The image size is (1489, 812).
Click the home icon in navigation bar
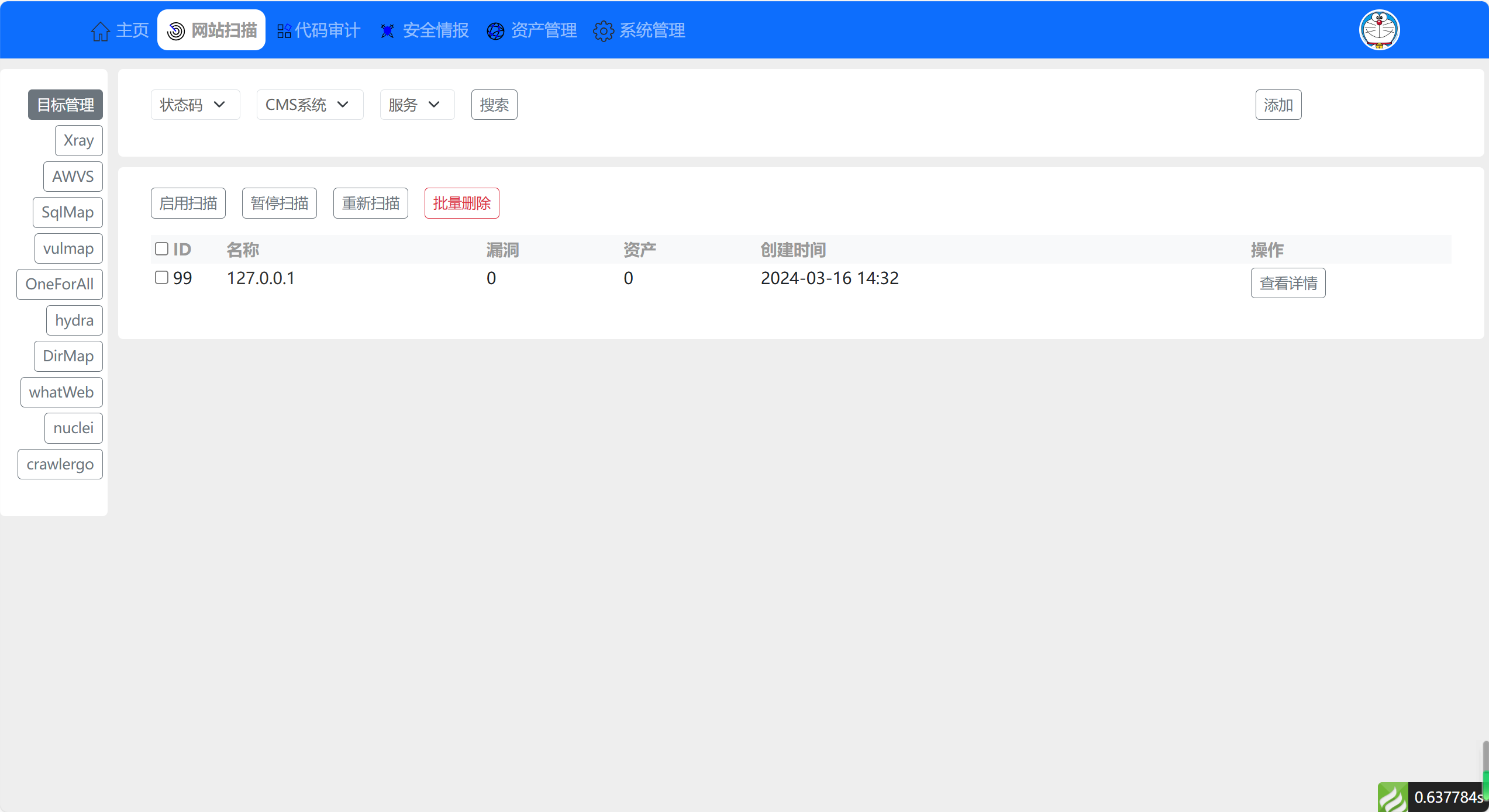(101, 31)
